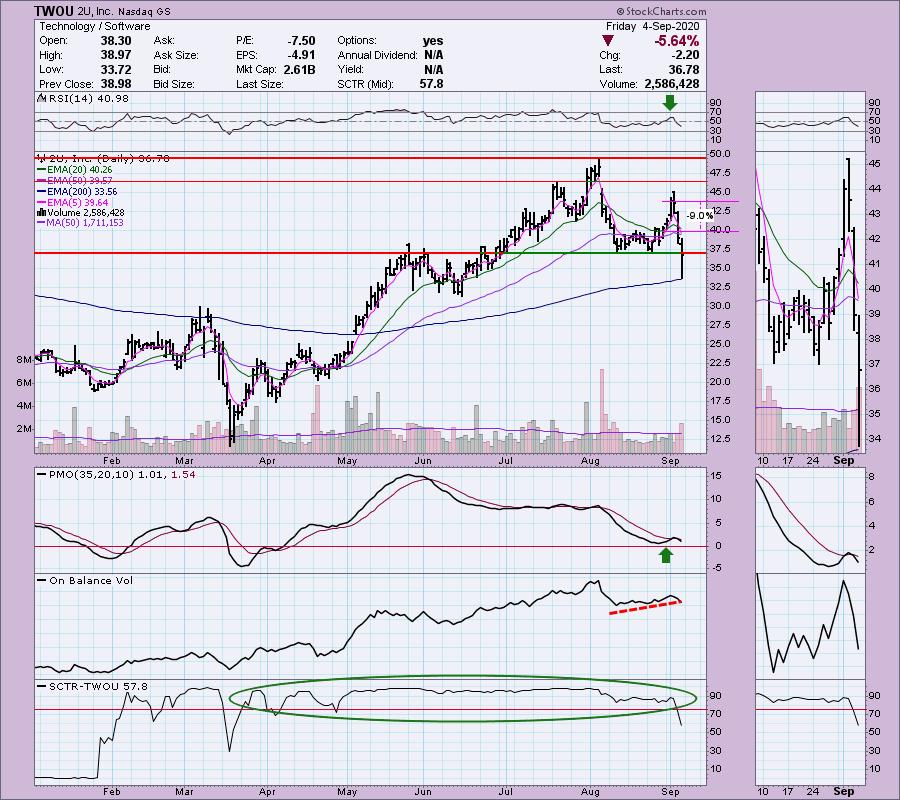The image size is (900, 800).
Task: Click the header Volume value 2,586,428
Action: 672,84
